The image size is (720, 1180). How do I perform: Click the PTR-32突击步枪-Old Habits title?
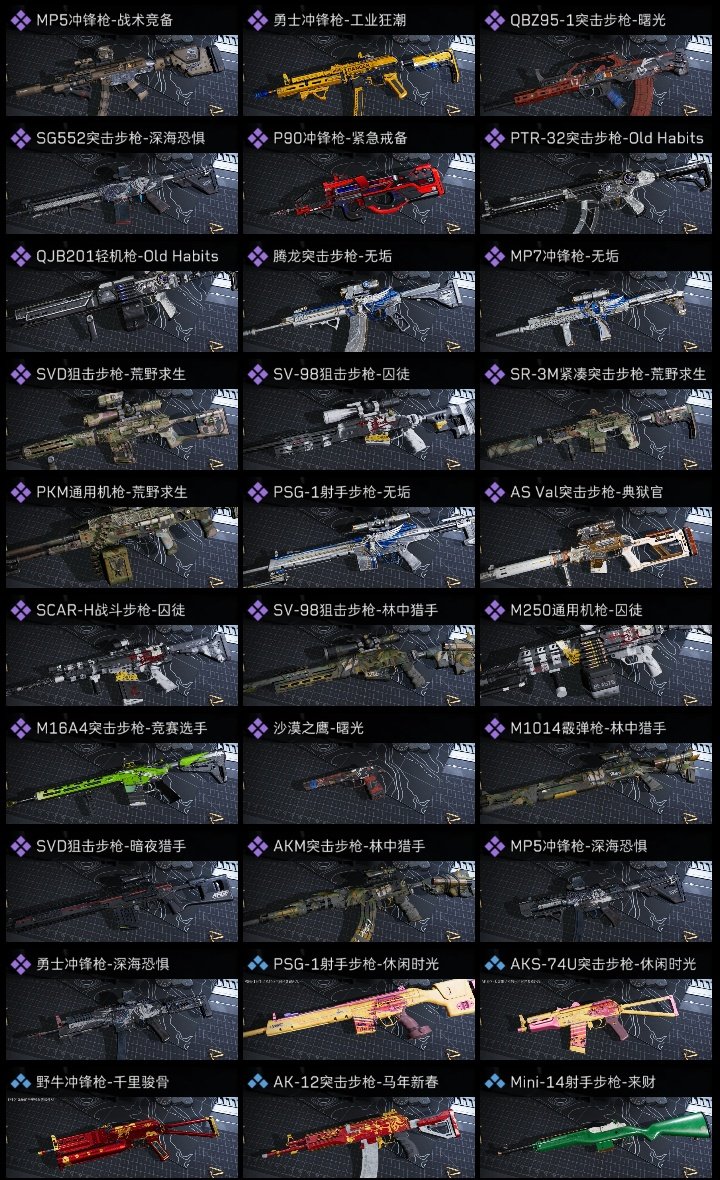click(606, 138)
